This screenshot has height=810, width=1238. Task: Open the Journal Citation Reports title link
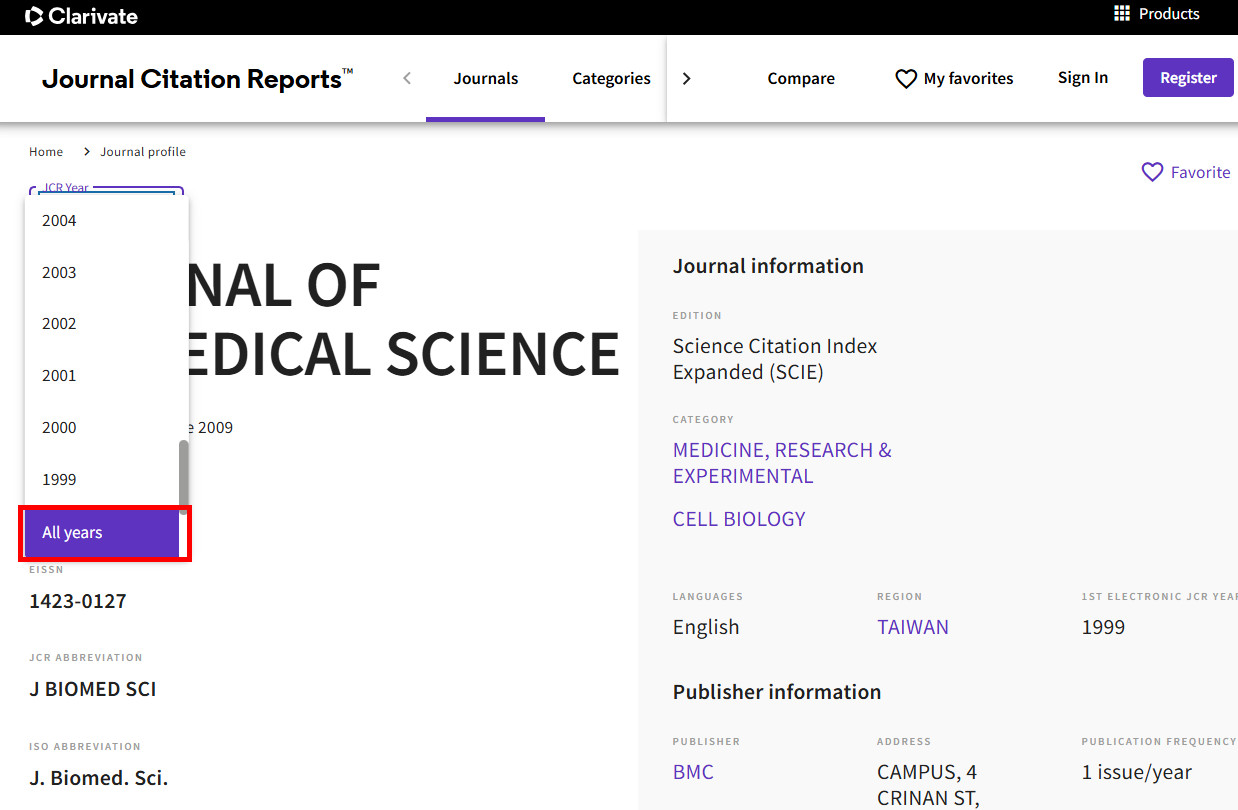[x=197, y=79]
